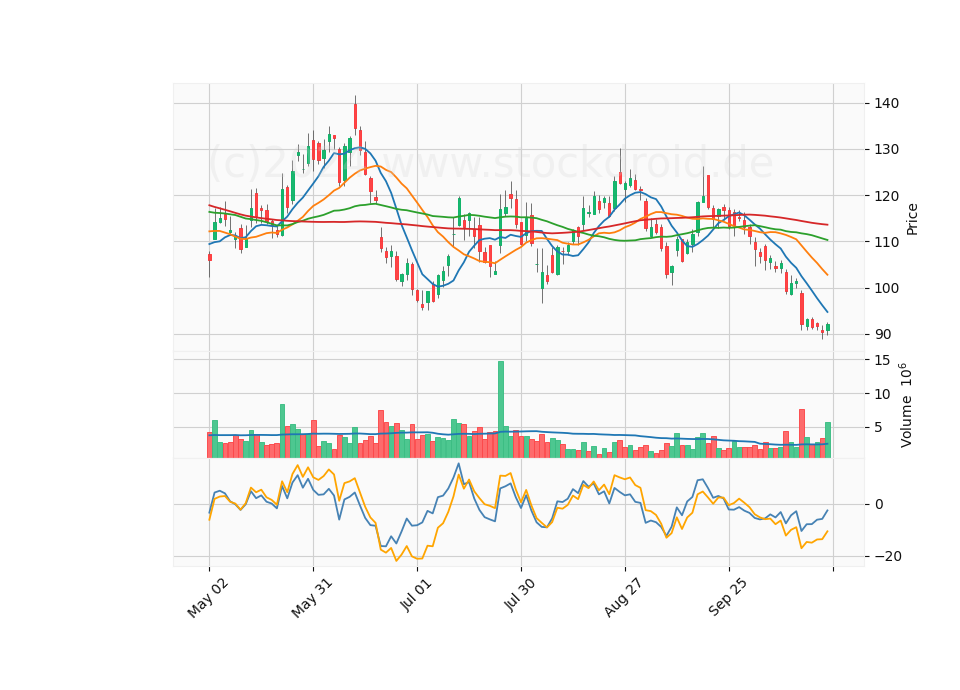The height and width of the screenshot is (690, 960).
Task: Click the 130 price axis label
Action: click(887, 149)
